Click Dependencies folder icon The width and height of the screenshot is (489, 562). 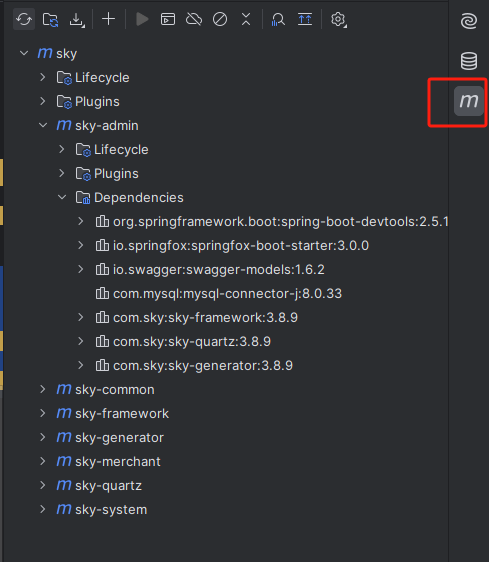pyautogui.click(x=83, y=198)
